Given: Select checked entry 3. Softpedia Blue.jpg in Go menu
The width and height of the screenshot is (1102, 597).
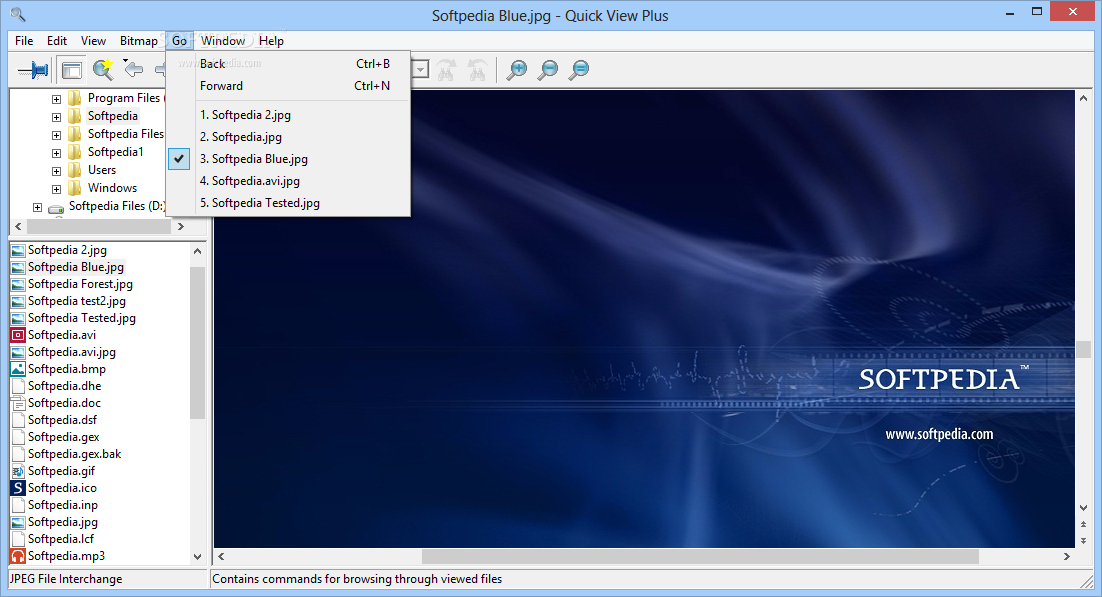Looking at the screenshot, I should (x=288, y=159).
